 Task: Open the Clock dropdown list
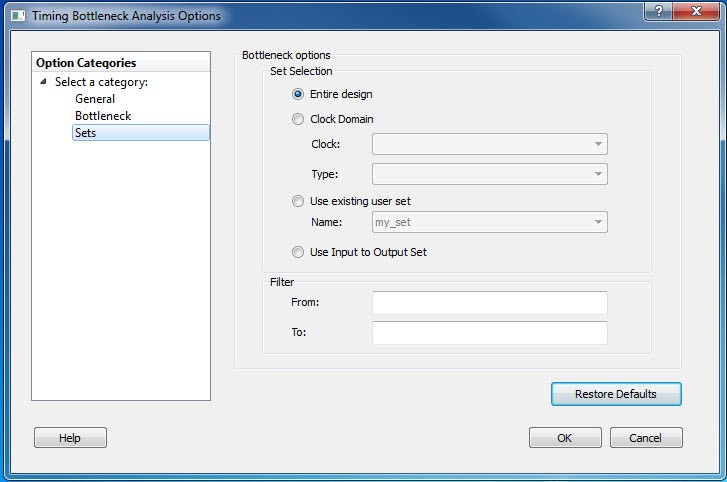489,144
